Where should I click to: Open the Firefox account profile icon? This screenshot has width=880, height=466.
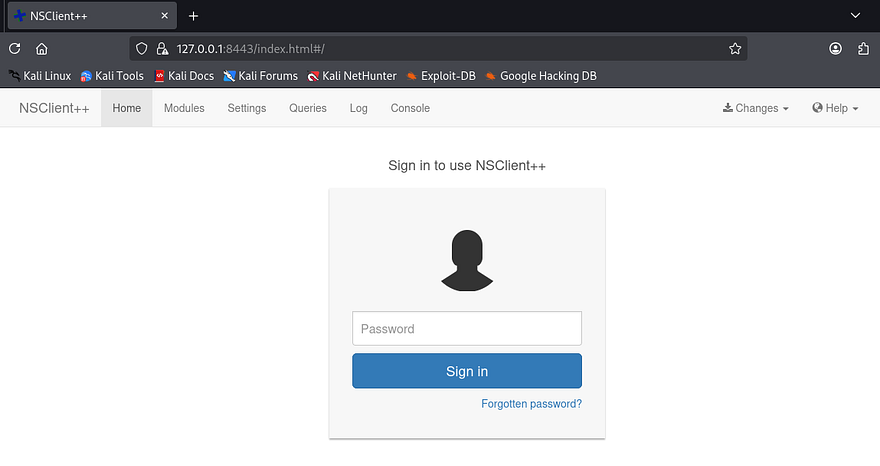(x=835, y=48)
